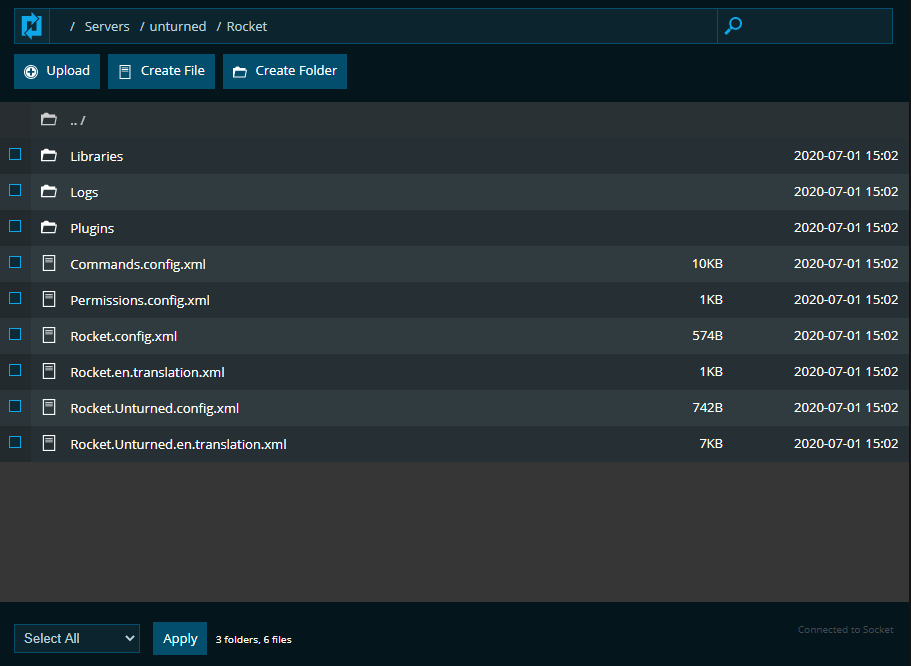This screenshot has height=666, width=911.
Task: Click the parent directory folder icon
Action: [48, 120]
